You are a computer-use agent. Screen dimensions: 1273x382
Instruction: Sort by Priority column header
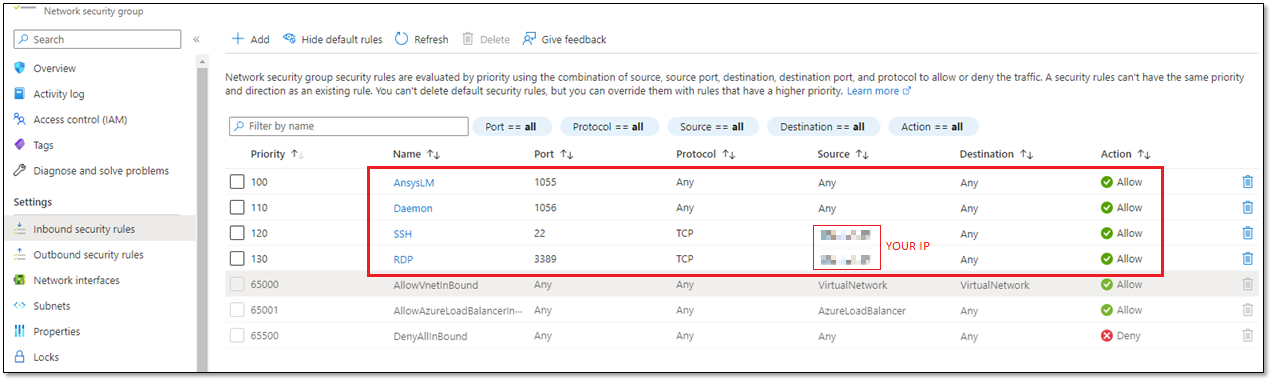click(277, 154)
